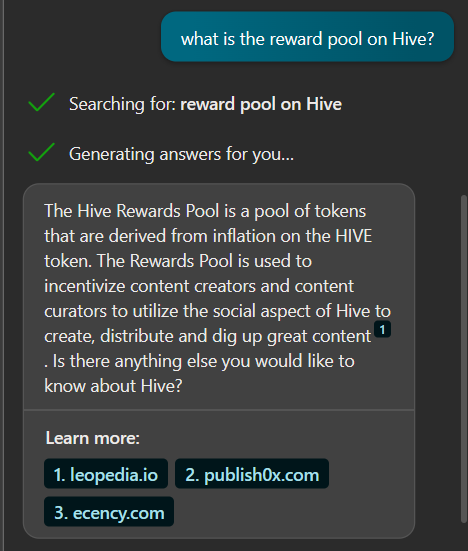Click the Generating answers for you status text
Viewport: 468px width, 551px height.
[181, 154]
